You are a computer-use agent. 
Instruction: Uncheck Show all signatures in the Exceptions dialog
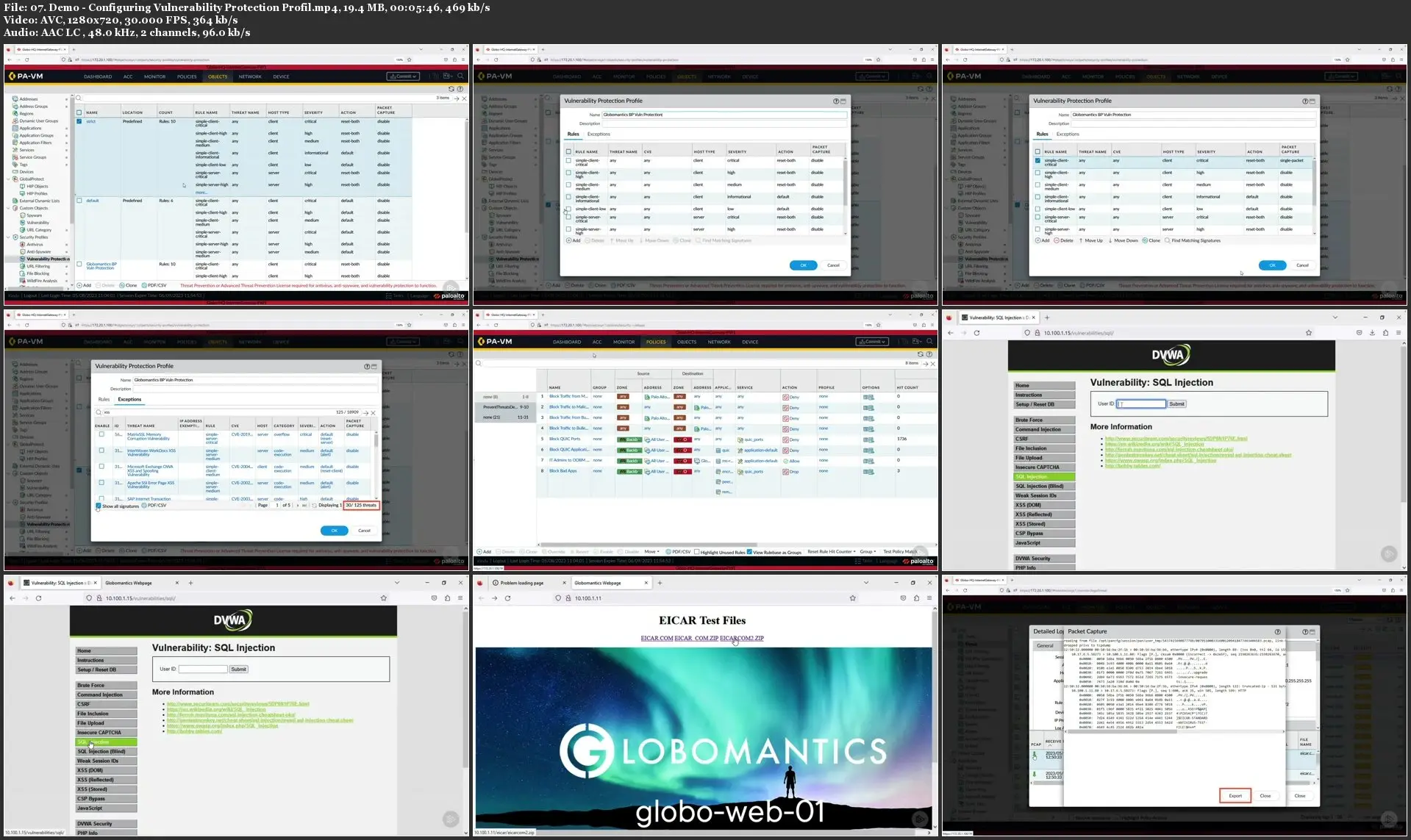98,506
